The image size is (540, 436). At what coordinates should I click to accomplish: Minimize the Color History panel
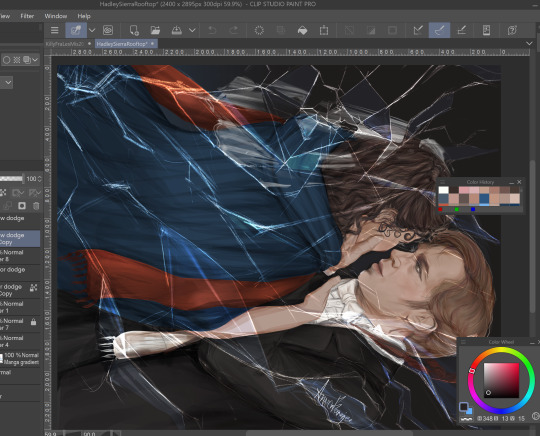511,182
